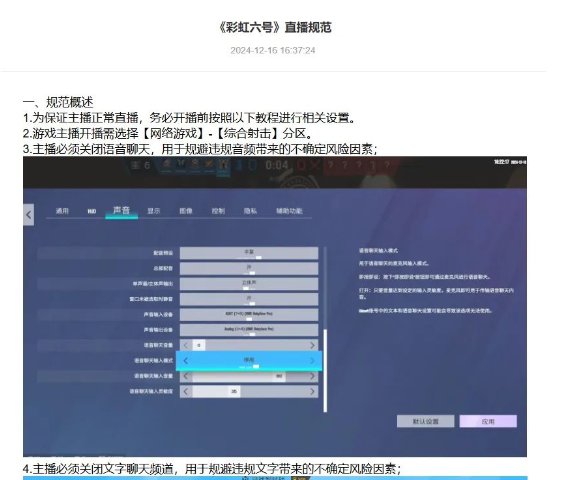The height and width of the screenshot is (480, 573).
Task: Increase 语音聊天输入音量 with its right arrow
Action: click(x=312, y=376)
